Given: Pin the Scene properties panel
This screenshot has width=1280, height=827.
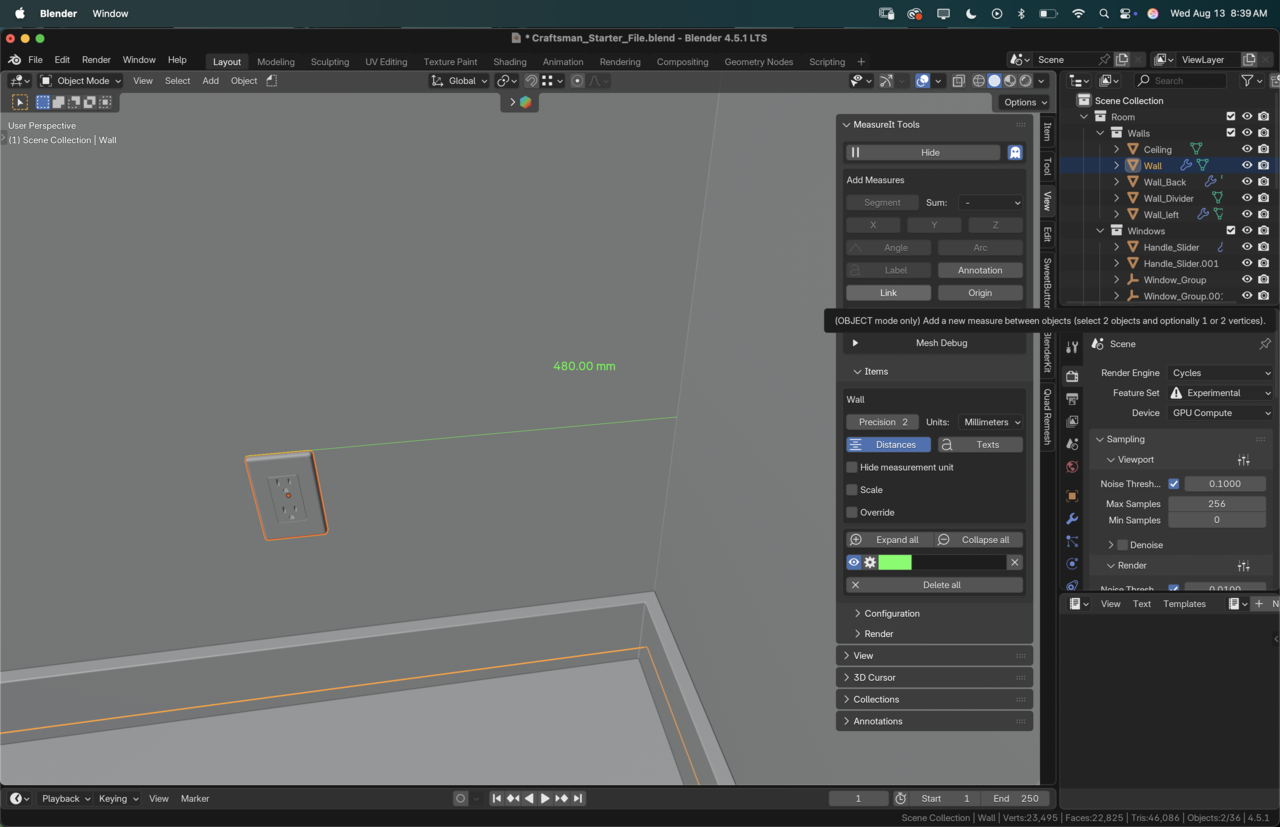Looking at the screenshot, I should point(1264,344).
